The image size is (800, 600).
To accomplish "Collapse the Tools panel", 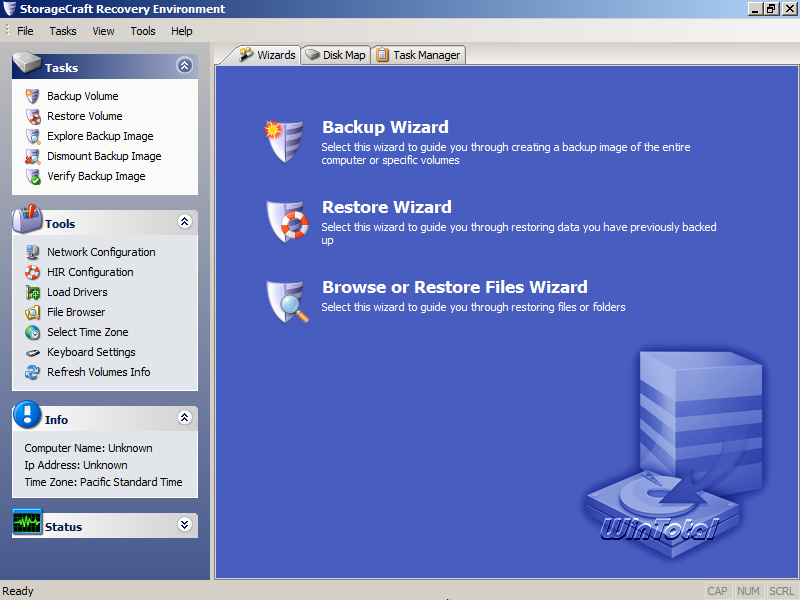I will pyautogui.click(x=184, y=221).
